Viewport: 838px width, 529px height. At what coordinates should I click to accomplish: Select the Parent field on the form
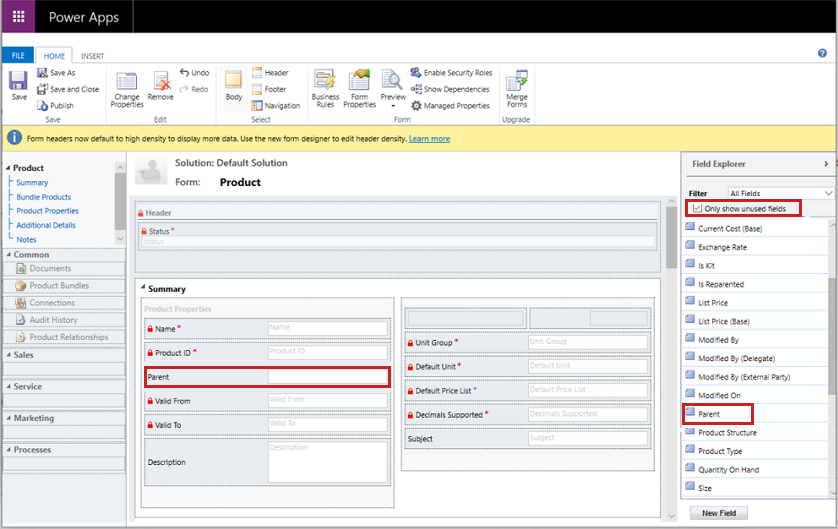(x=267, y=377)
